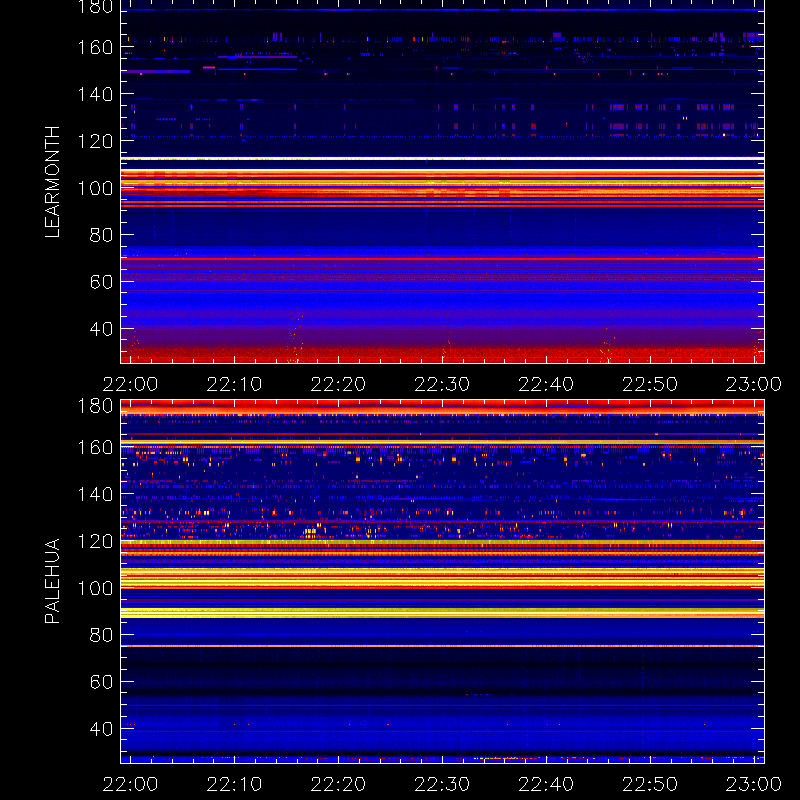This screenshot has width=800, height=800.
Task: Choose the 60 frequency label on Palehua axis
Action: tap(101, 682)
